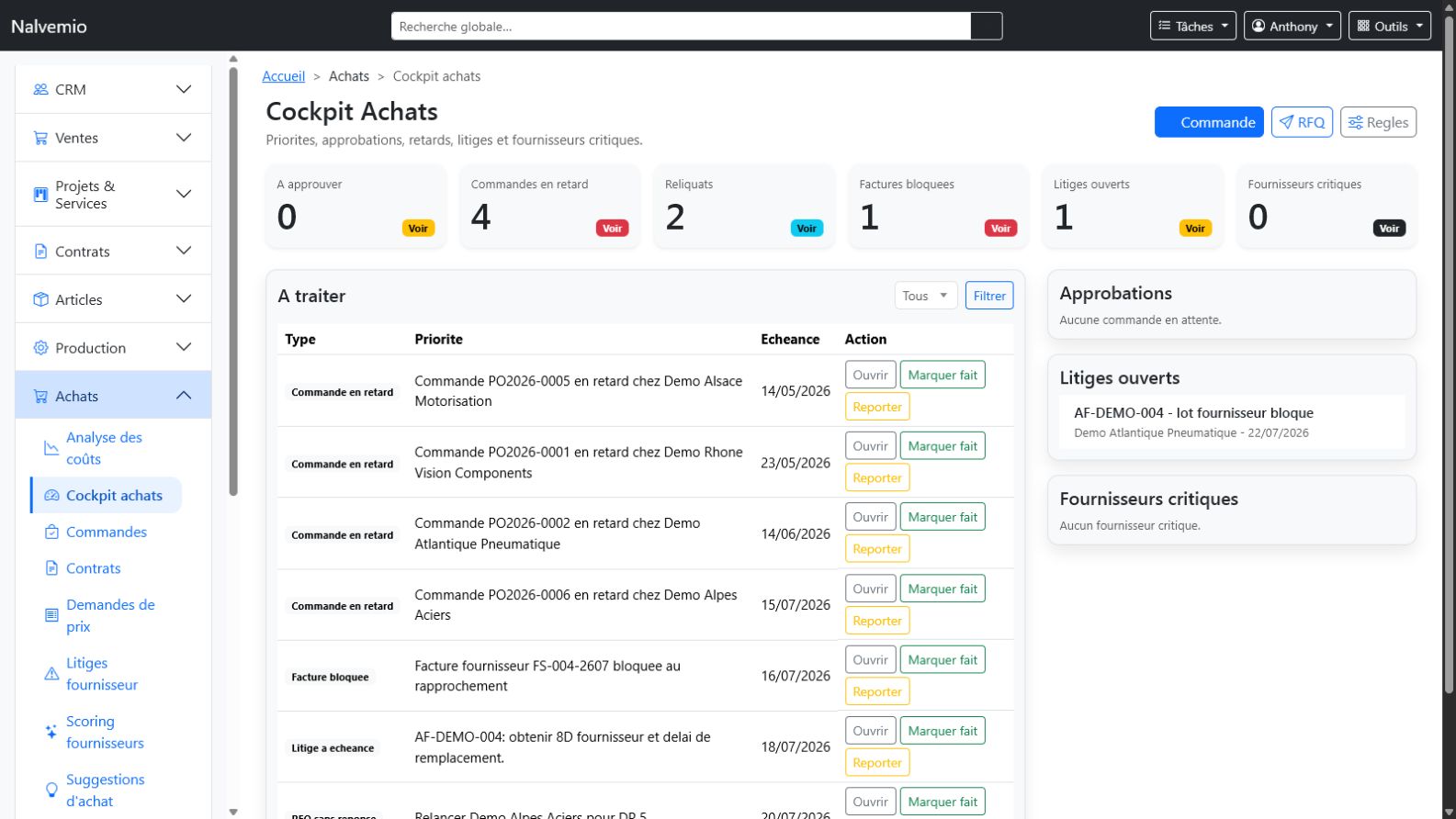Click the Production gear icon
The image size is (1456, 819).
pos(40,348)
